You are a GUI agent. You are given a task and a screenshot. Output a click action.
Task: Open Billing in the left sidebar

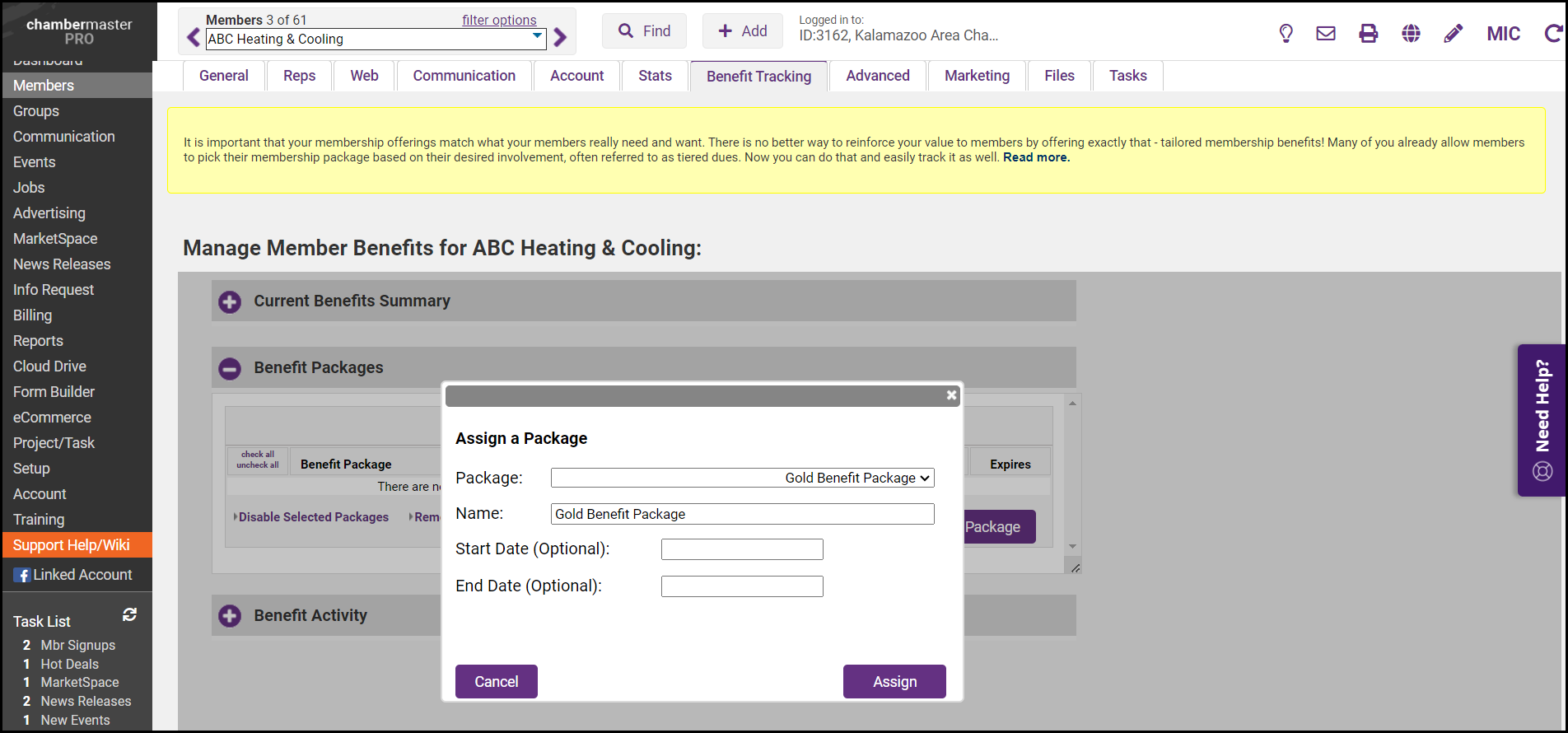(33, 315)
